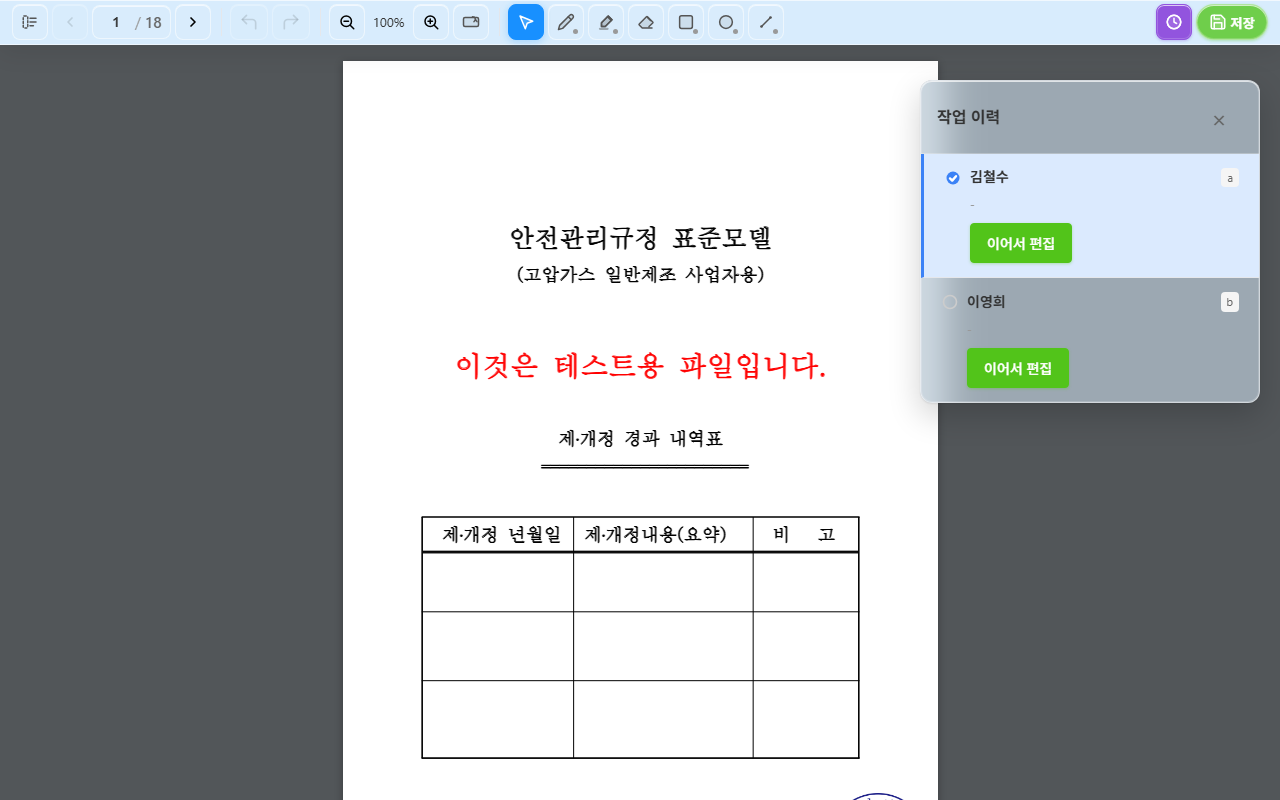Viewport: 1280px width, 800px height.
Task: Click the total page count / 18
Action: 149,22
